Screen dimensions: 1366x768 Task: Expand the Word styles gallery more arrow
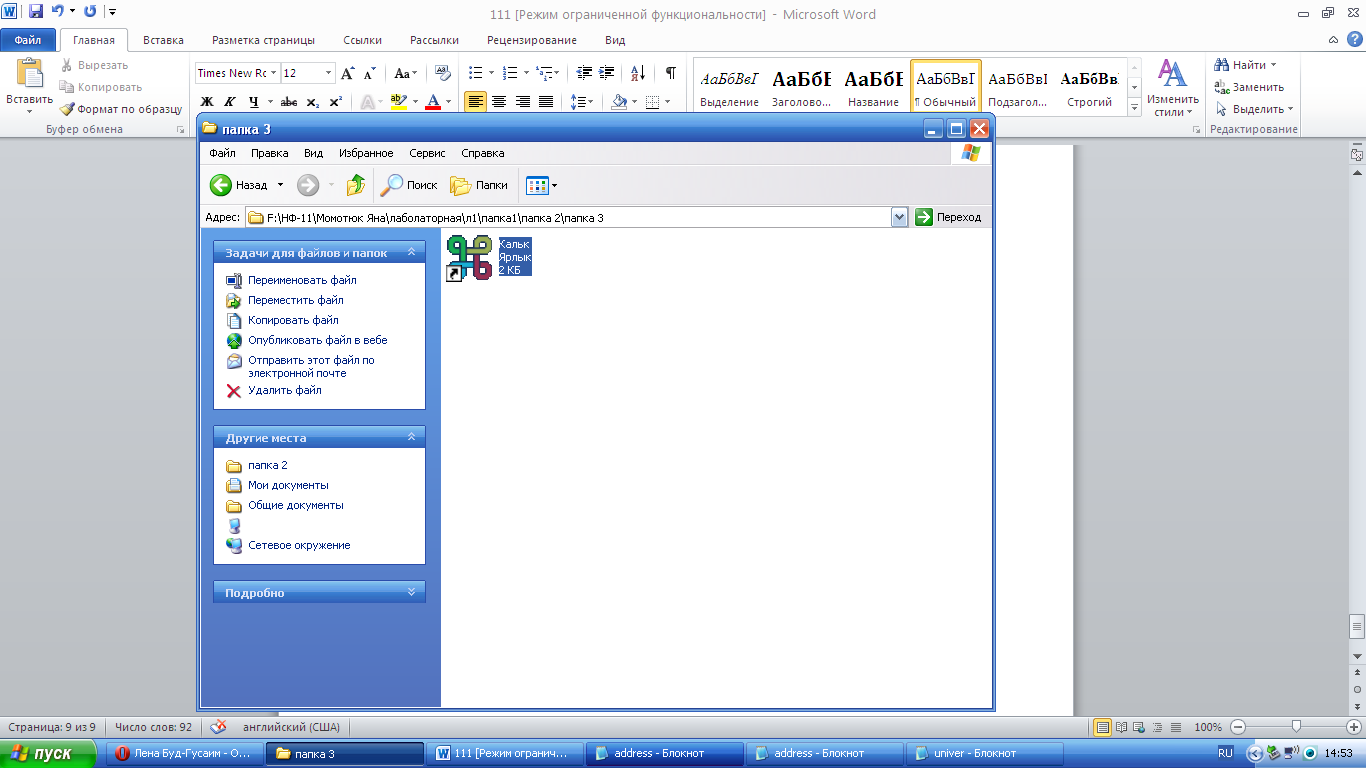[1134, 106]
